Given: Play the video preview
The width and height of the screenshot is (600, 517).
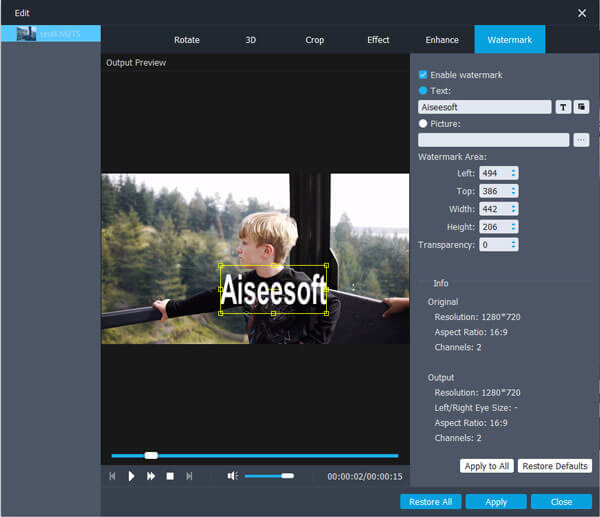Looking at the screenshot, I should coord(131,476).
